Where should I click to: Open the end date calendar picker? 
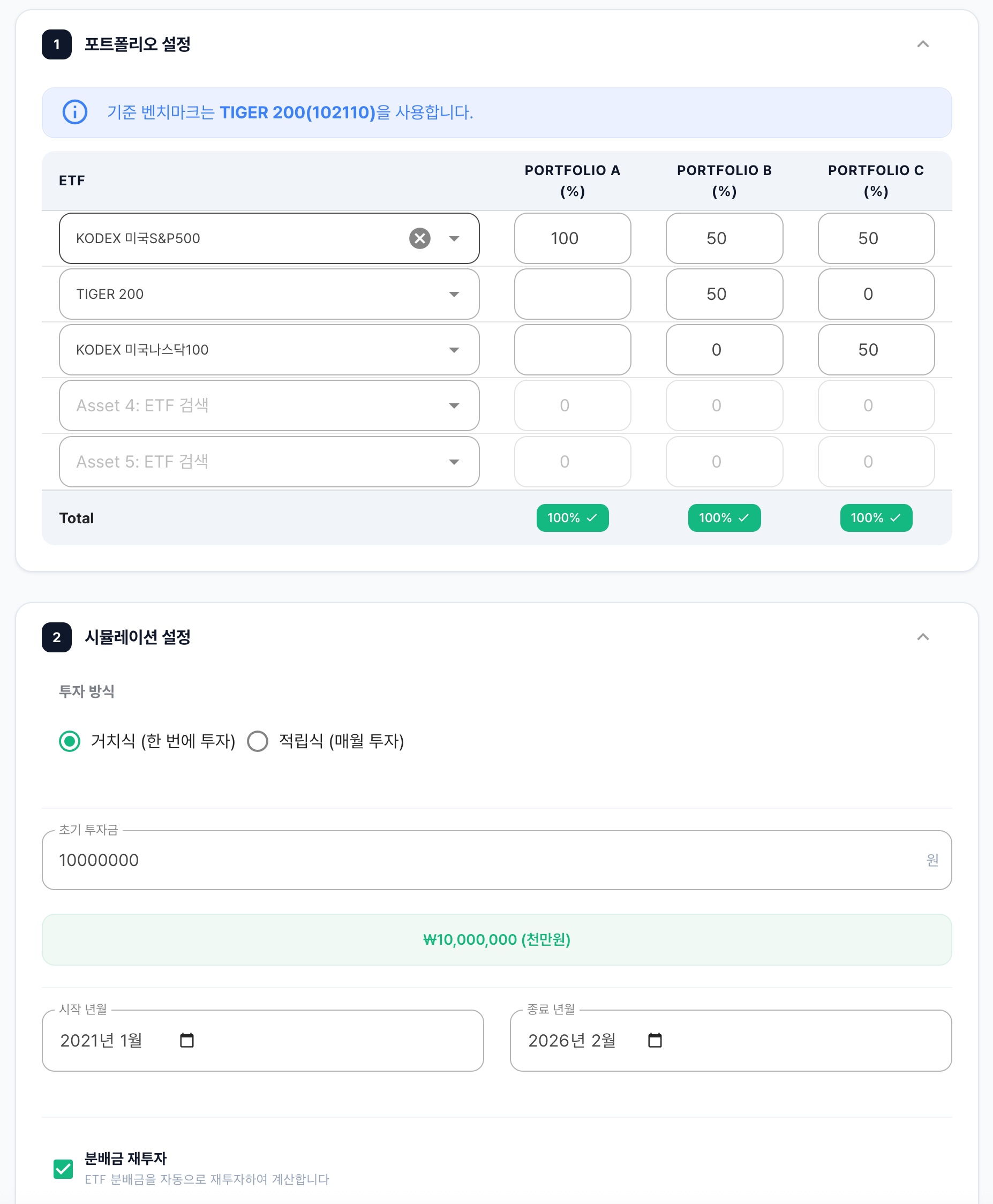655,1040
